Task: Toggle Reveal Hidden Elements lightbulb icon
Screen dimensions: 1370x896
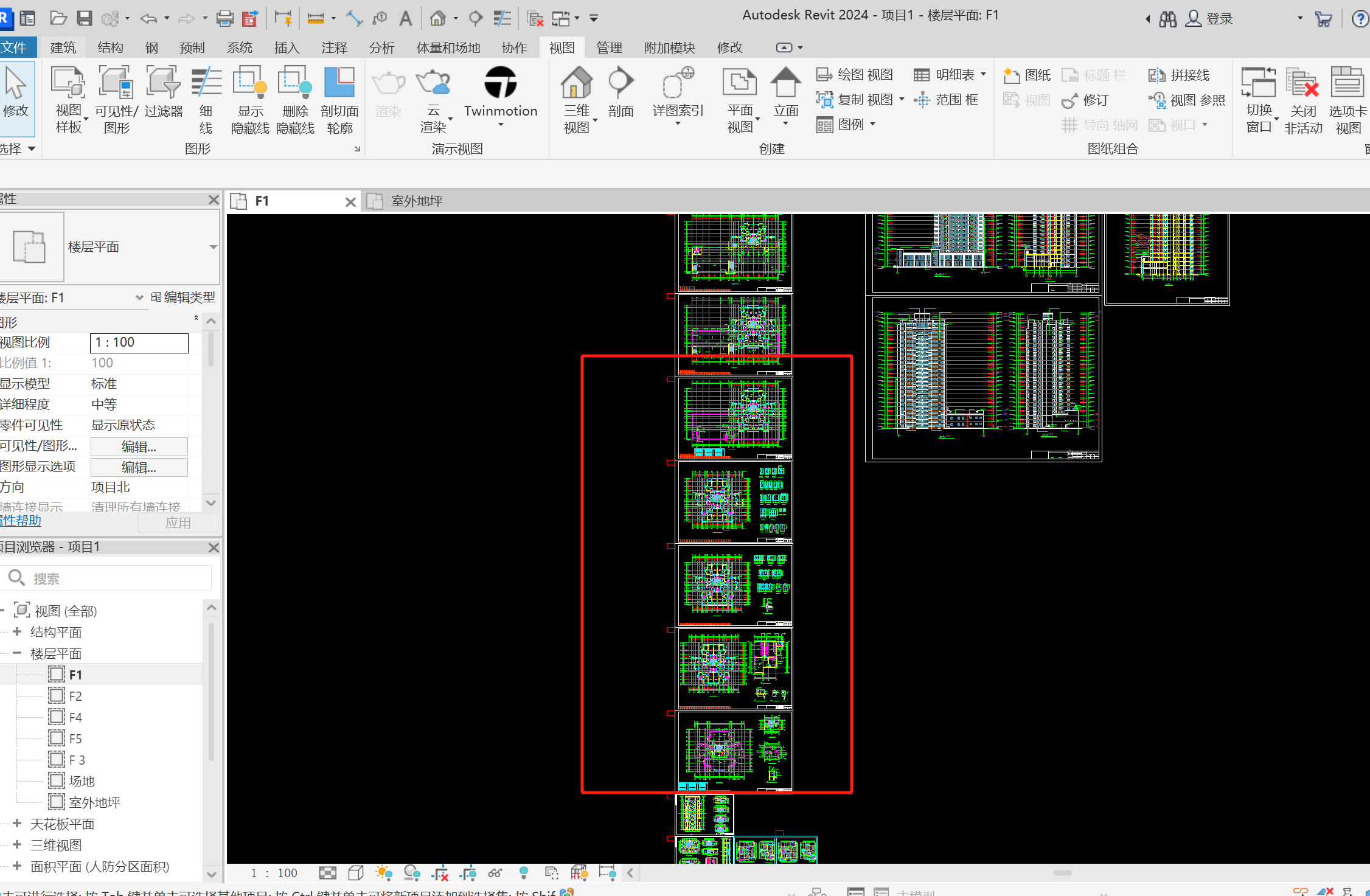Action: pos(523,873)
